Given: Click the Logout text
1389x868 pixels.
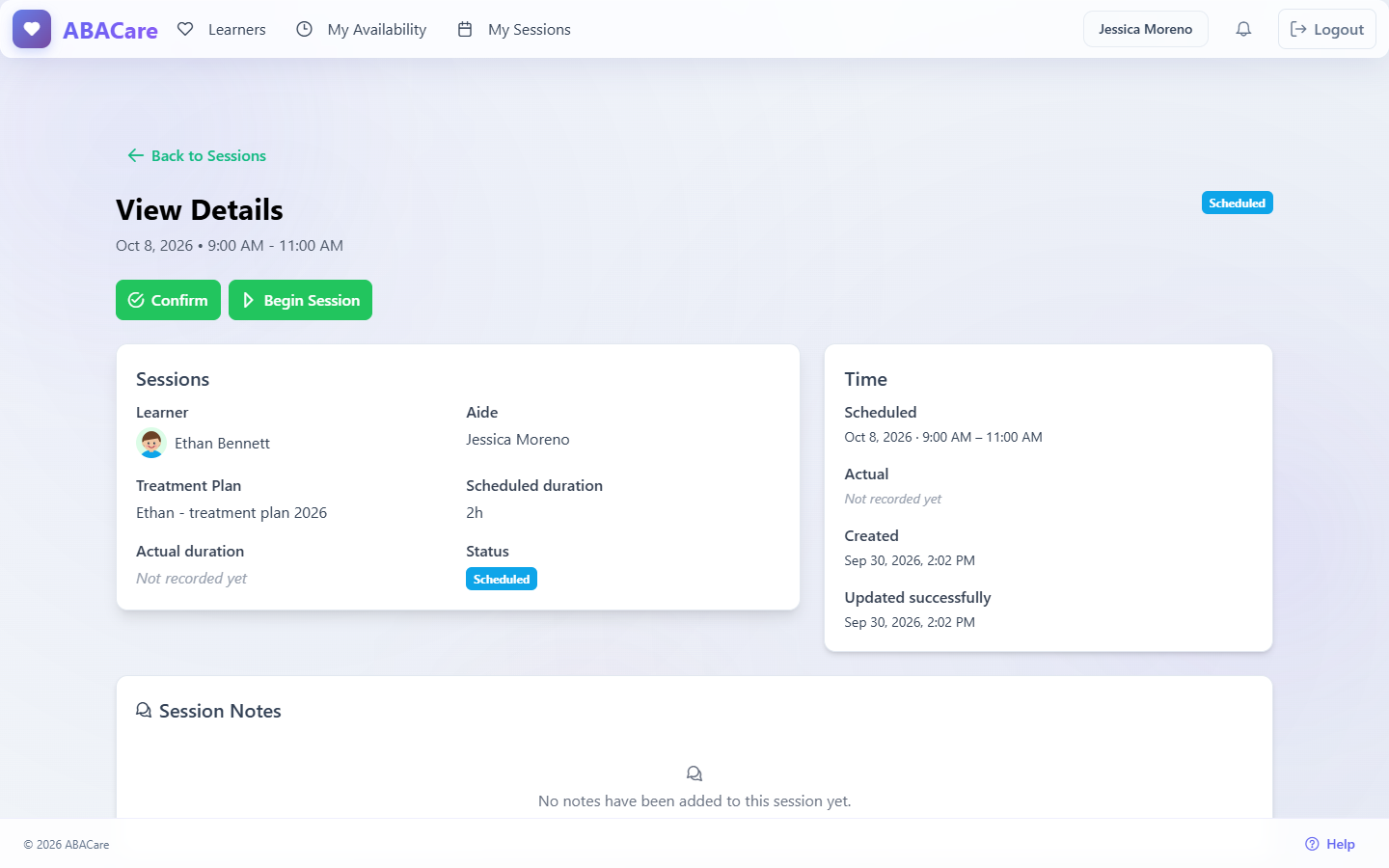Looking at the screenshot, I should (1339, 29).
